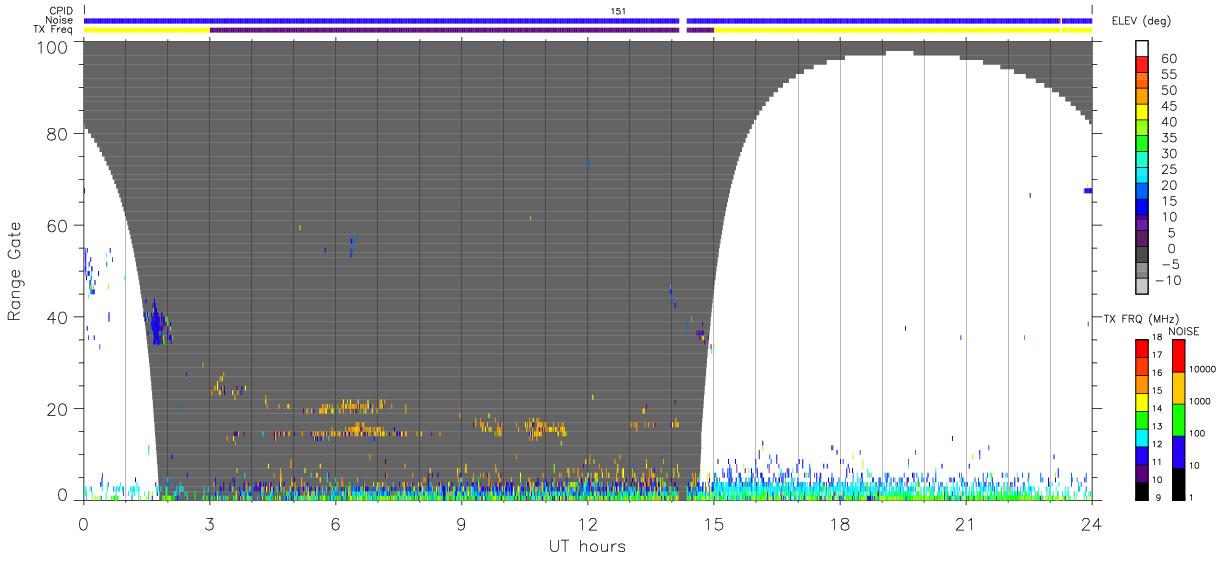Click the red top segment of NOISE color bar
The image size is (1228, 567).
click(1179, 356)
